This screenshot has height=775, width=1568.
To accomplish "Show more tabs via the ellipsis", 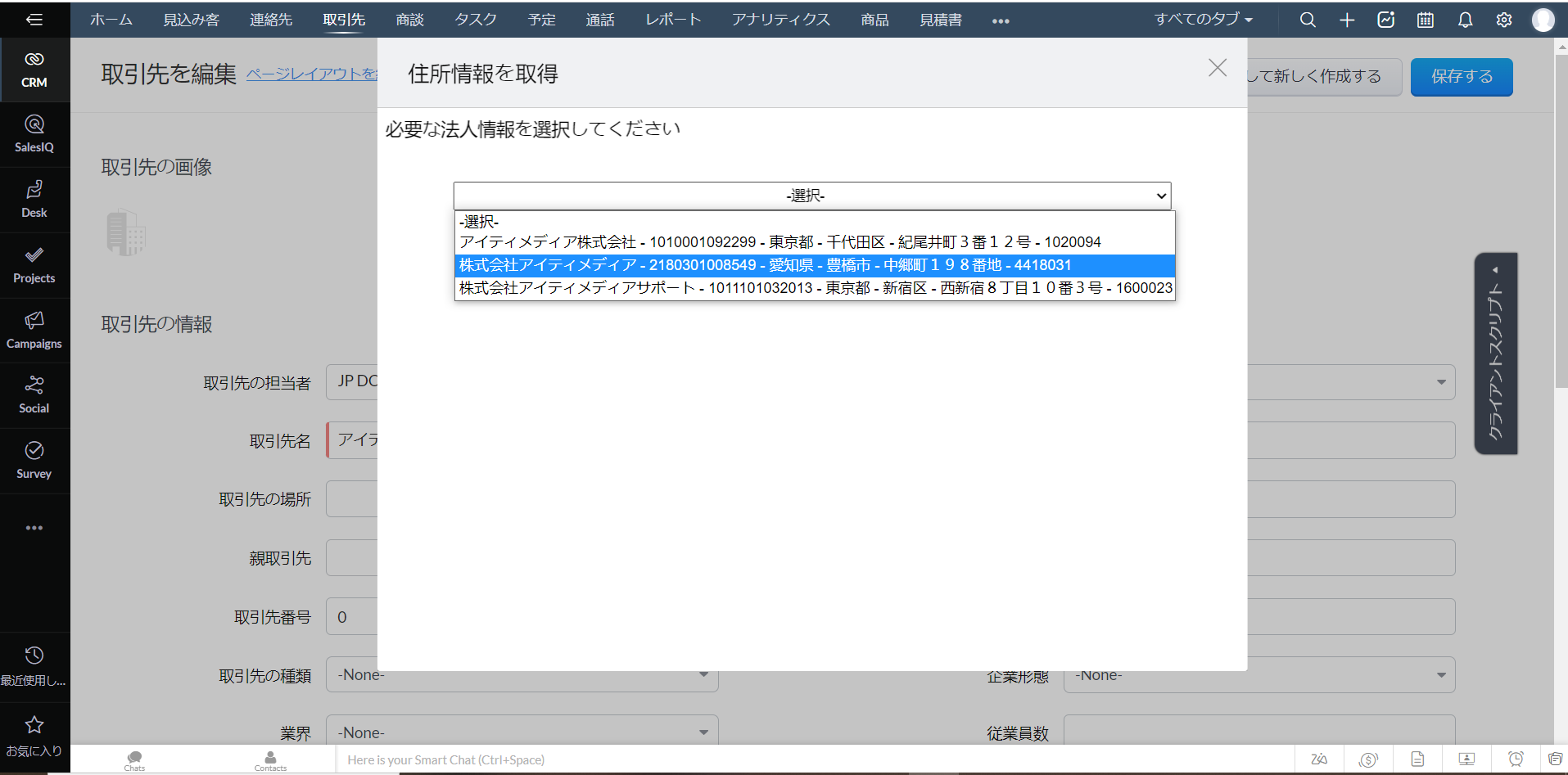I will (1001, 21).
